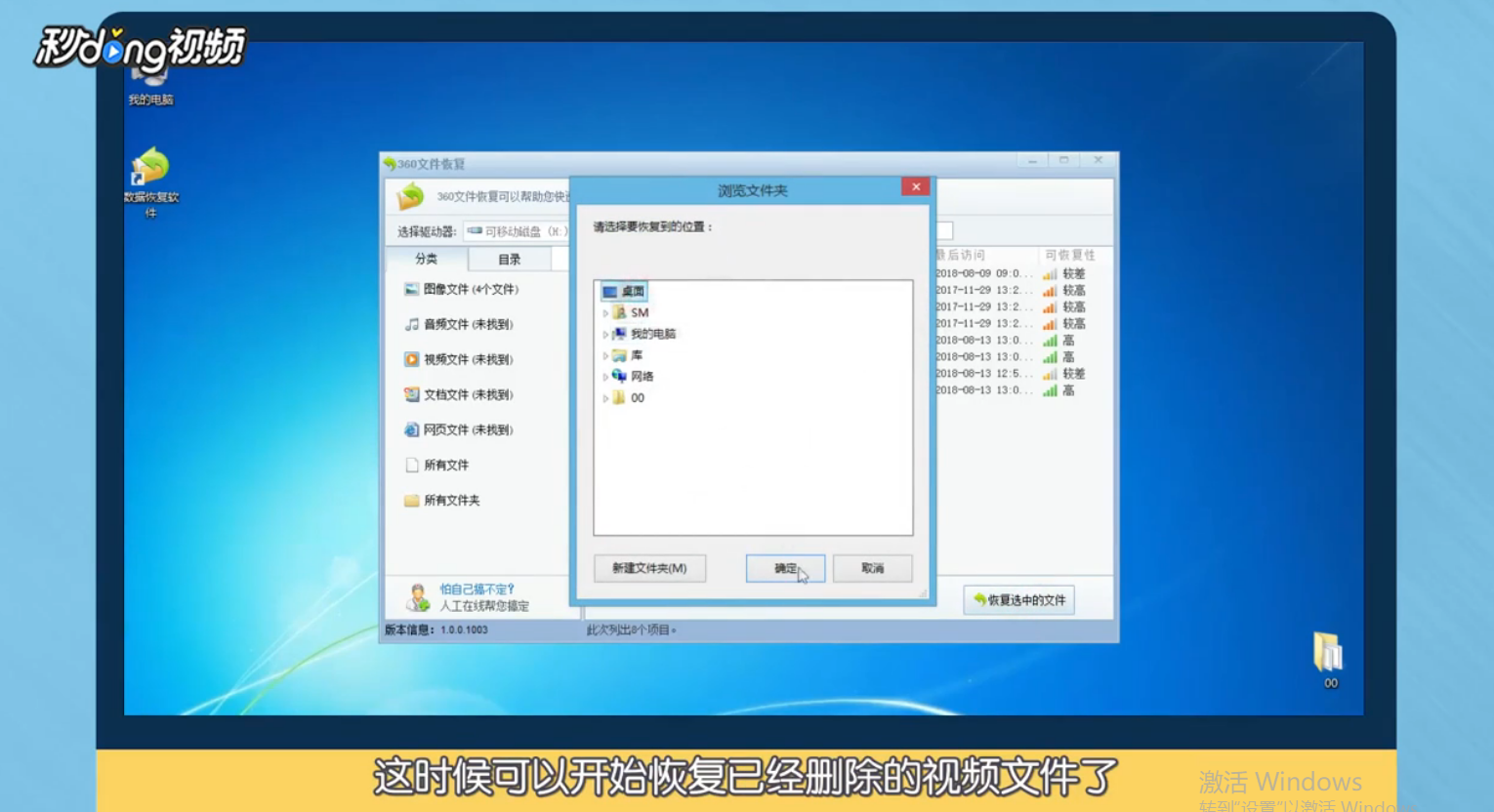Click 库 library icon in tree

(619, 355)
